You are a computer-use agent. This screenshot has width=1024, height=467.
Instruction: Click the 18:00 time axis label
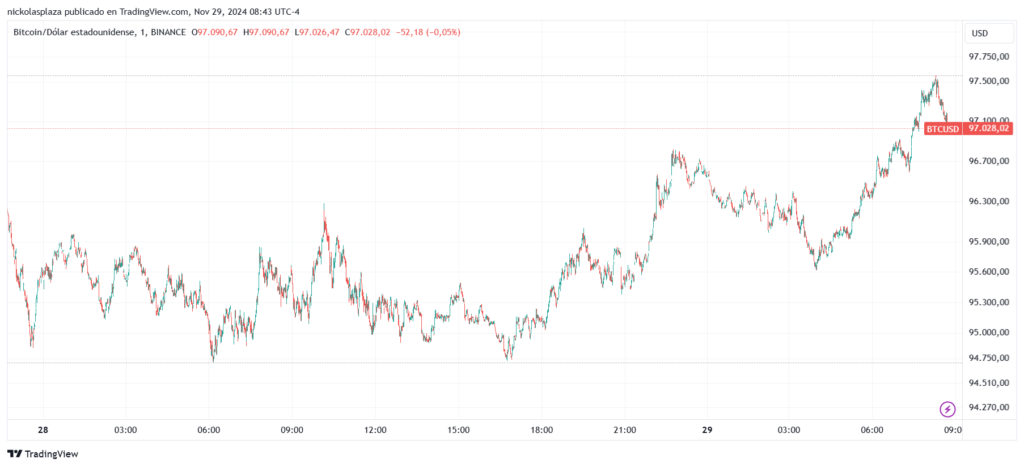click(x=541, y=430)
